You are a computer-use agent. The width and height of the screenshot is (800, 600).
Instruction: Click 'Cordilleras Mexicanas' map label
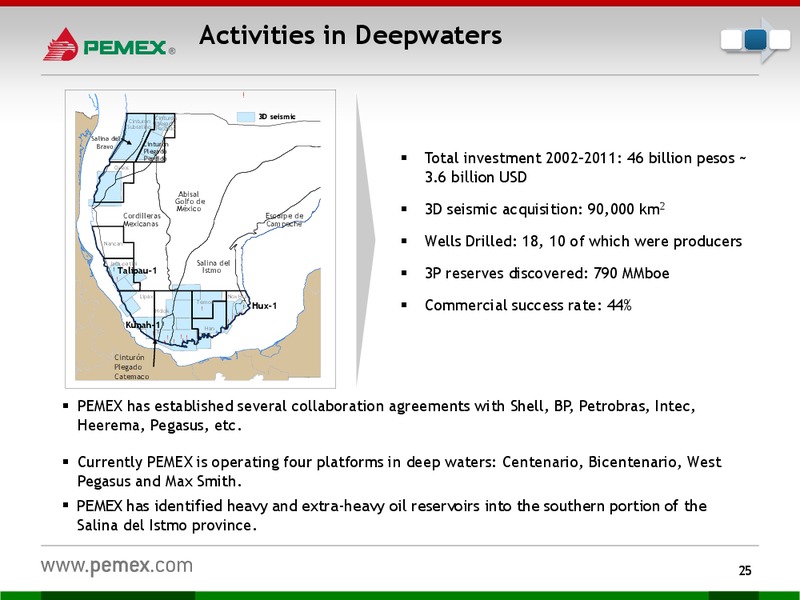(141, 220)
